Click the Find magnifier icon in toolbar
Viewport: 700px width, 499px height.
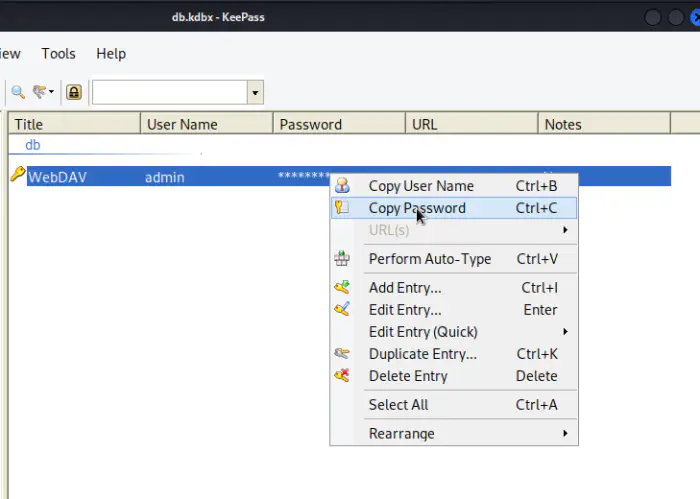(17, 92)
